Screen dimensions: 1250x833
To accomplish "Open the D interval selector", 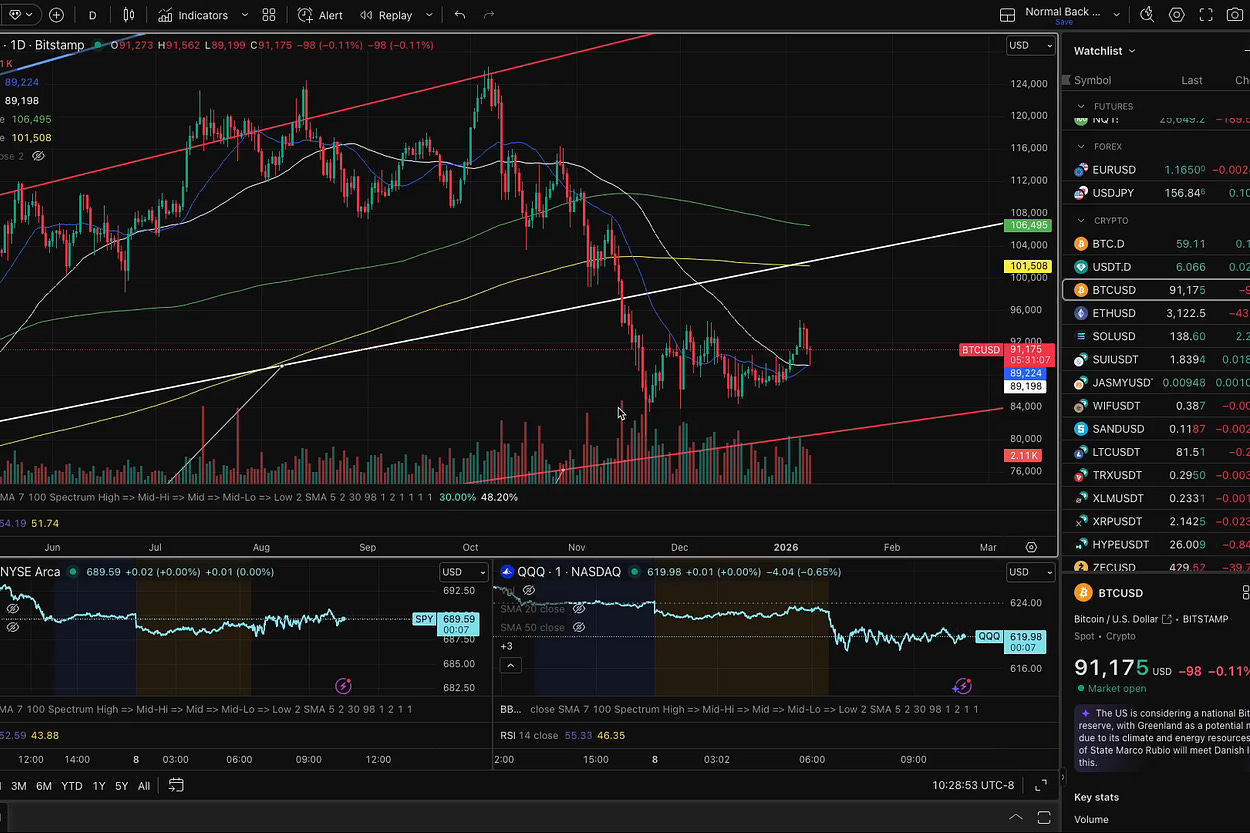I will tap(93, 15).
